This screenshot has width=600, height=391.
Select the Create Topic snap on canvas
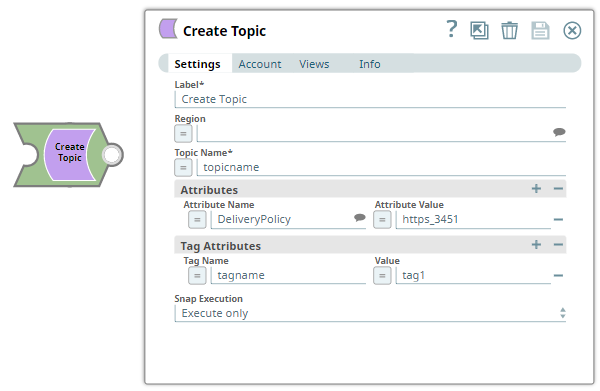pyautogui.click(x=69, y=155)
